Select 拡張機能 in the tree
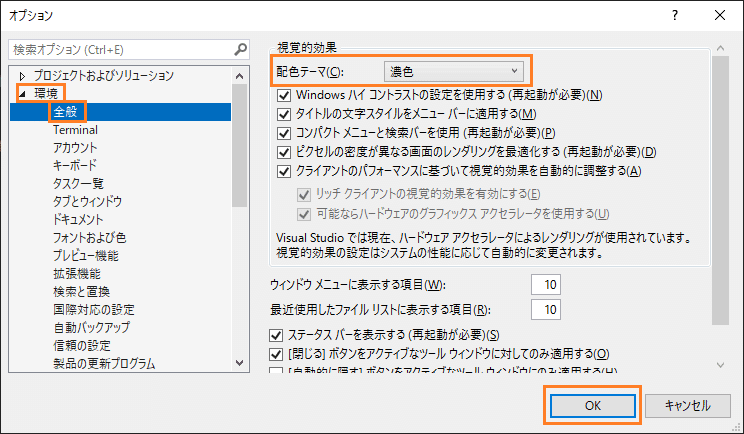 coord(76,274)
